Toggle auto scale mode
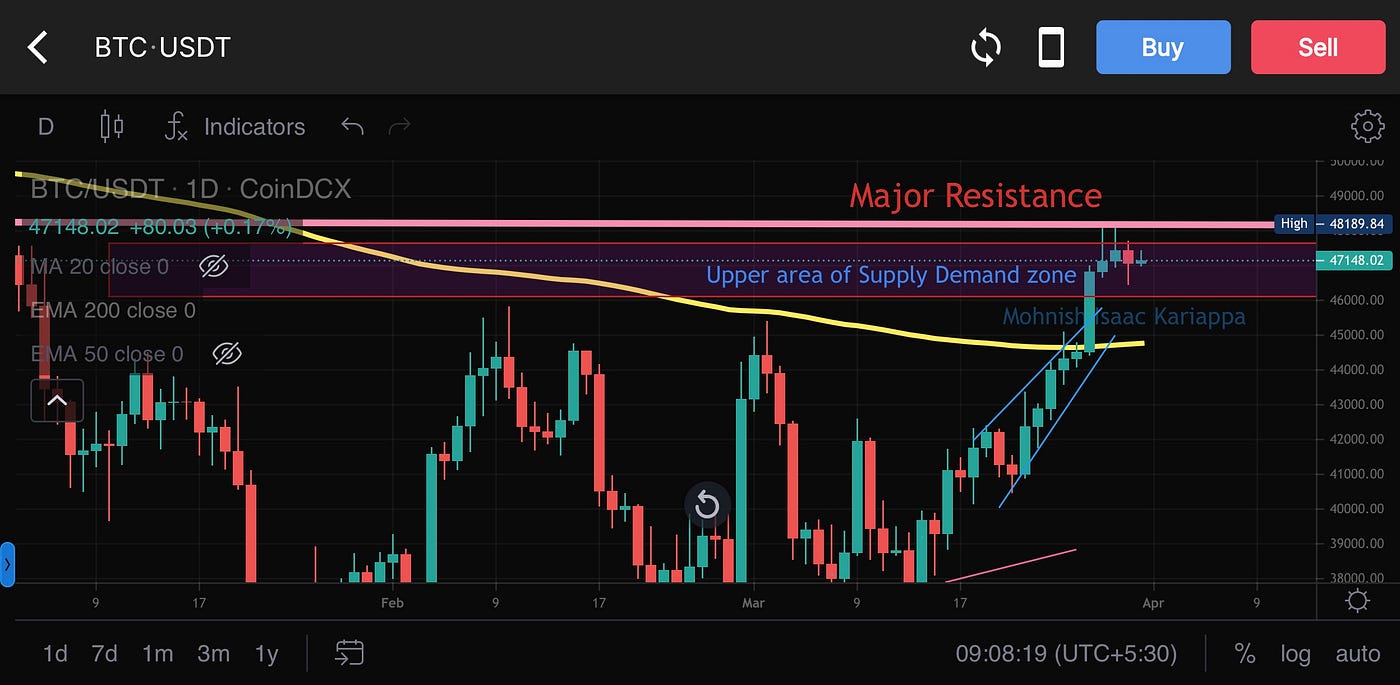The width and height of the screenshot is (1400, 685). tap(1357, 654)
